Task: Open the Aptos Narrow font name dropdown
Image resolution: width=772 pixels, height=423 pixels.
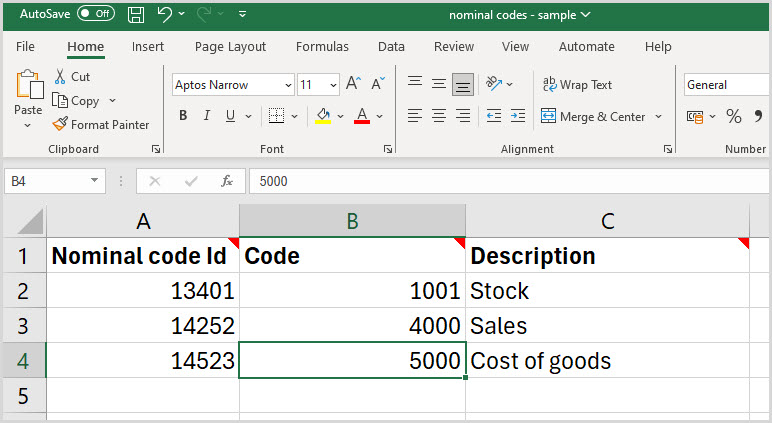Action: (x=288, y=85)
